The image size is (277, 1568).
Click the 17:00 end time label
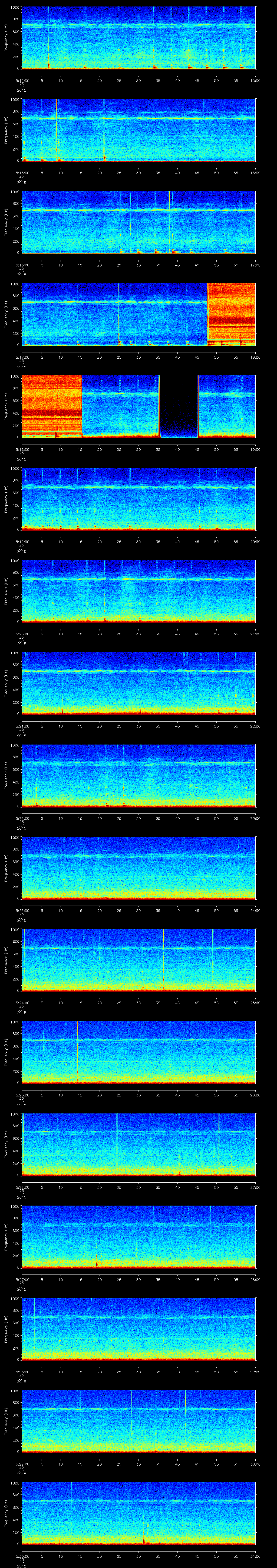click(x=255, y=265)
